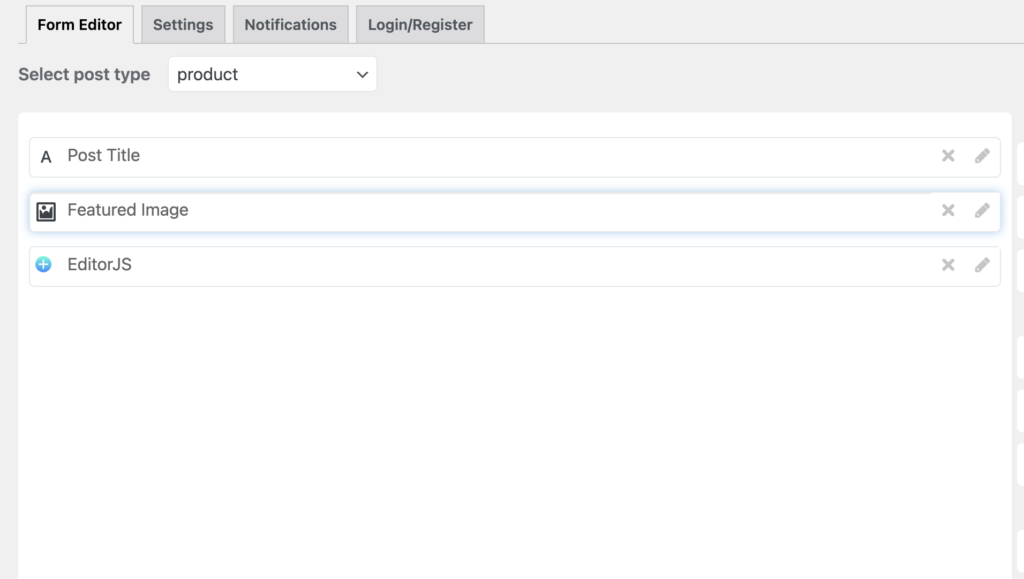Remove the Post Title field

(948, 156)
